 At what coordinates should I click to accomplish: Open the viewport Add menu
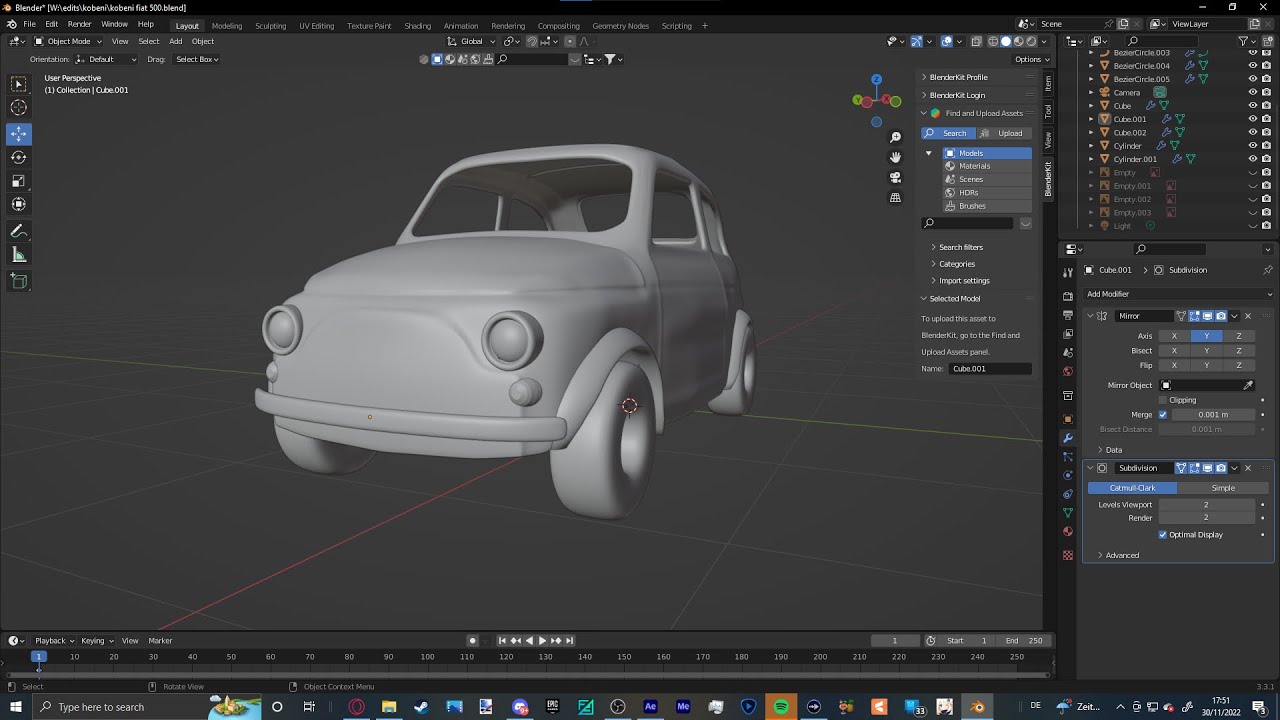point(175,41)
